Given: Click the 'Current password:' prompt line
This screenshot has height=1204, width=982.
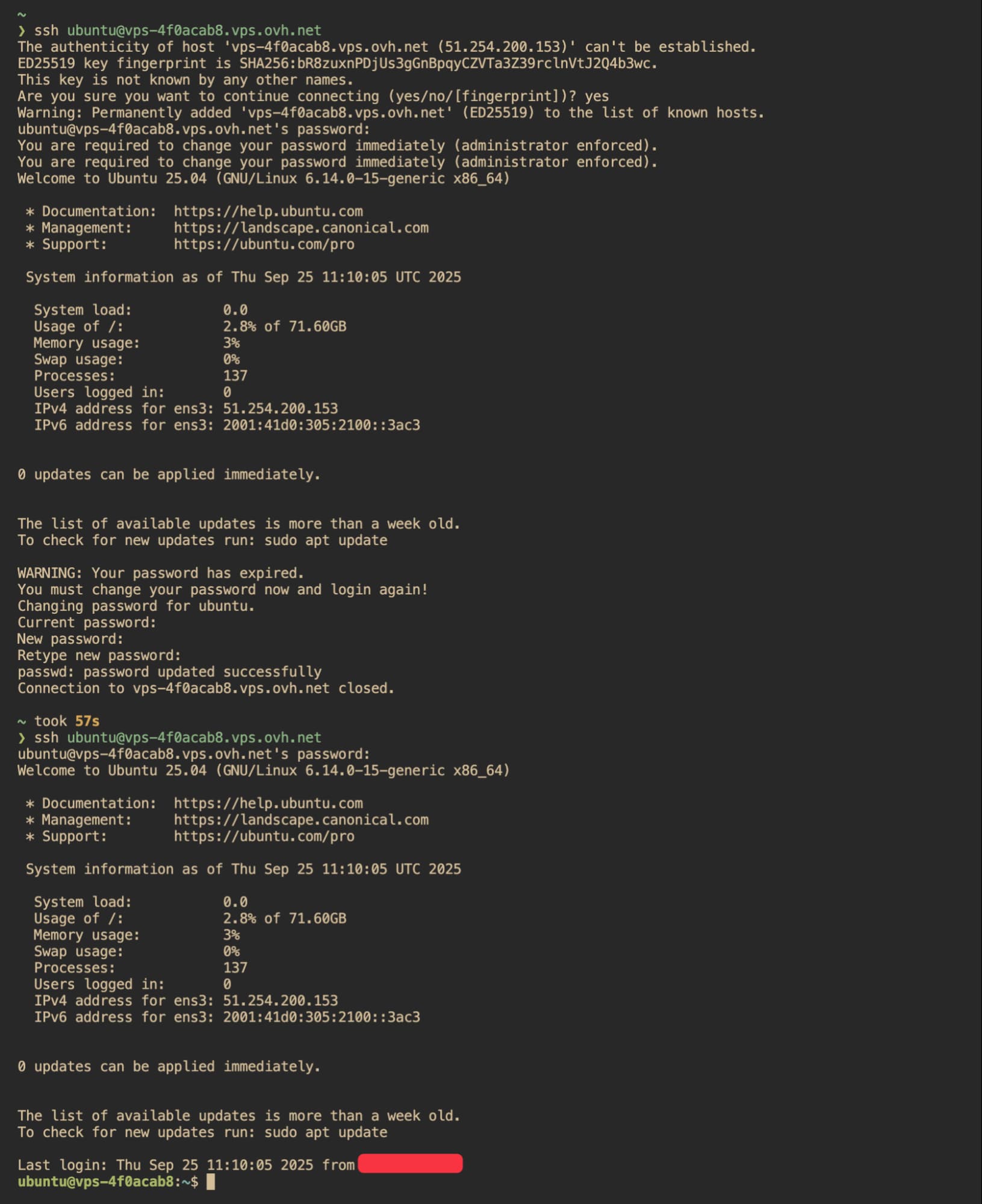Looking at the screenshot, I should (x=87, y=622).
